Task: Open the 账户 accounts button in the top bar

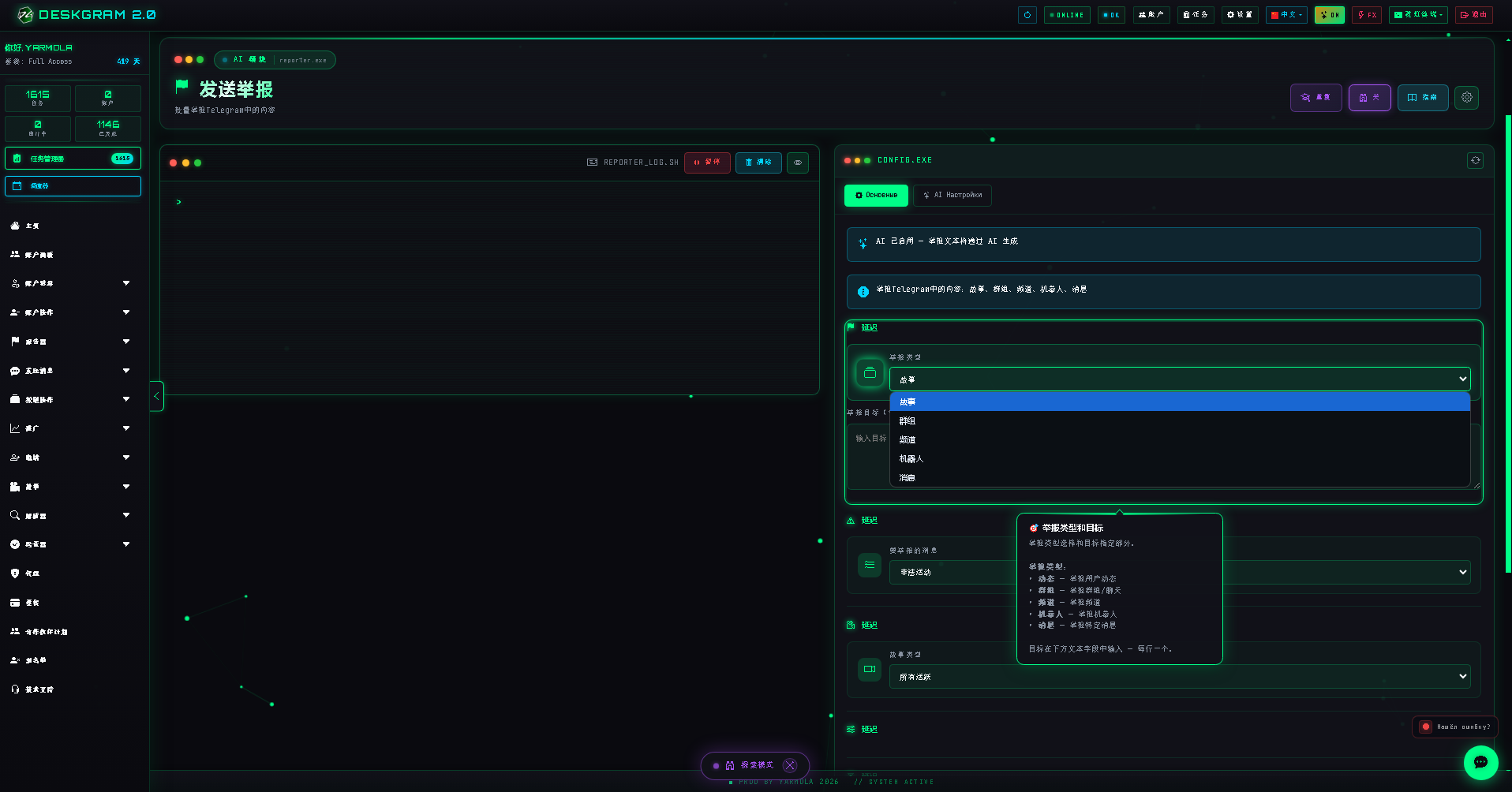Action: coord(1151,15)
